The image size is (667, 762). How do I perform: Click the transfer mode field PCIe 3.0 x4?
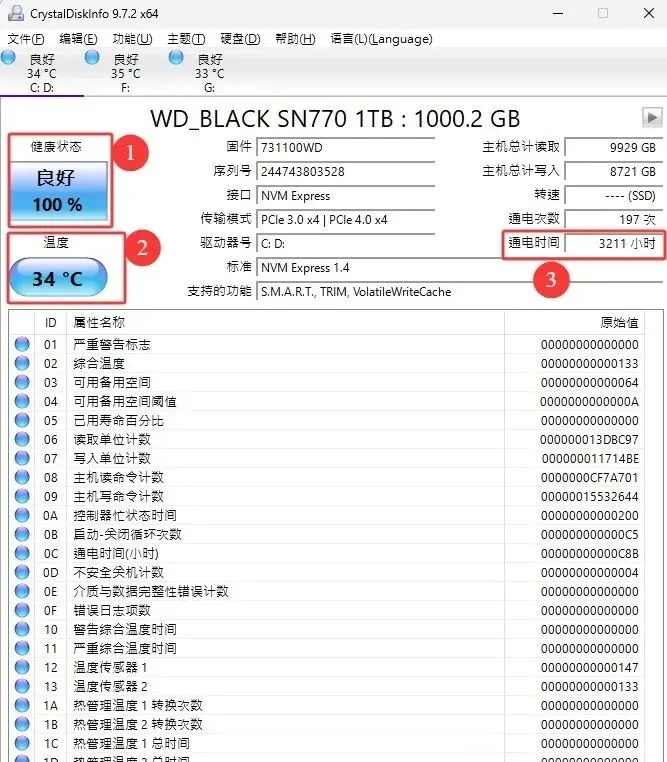(345, 220)
